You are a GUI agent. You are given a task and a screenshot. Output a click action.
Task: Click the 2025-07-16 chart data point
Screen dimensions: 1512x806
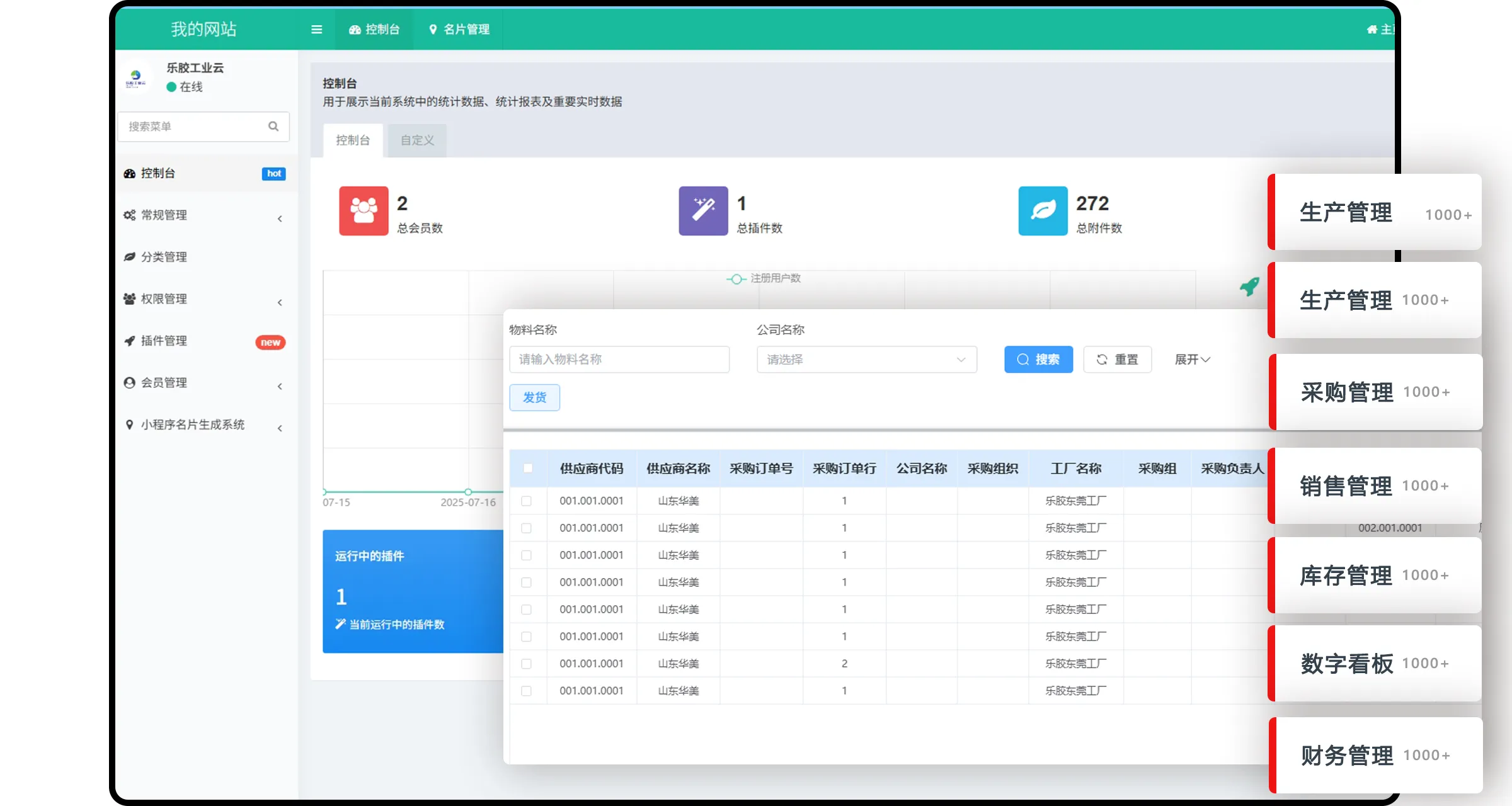click(468, 492)
